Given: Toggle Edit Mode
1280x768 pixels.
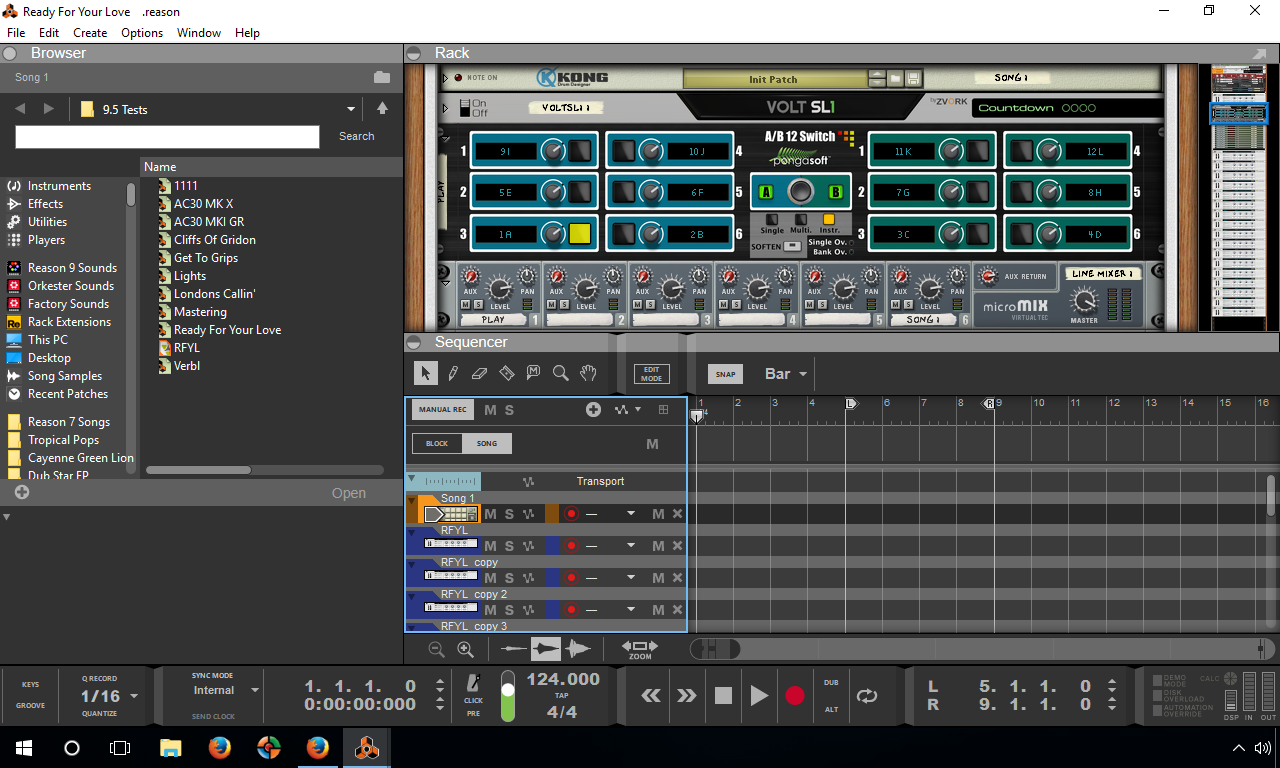Looking at the screenshot, I should pyautogui.click(x=651, y=374).
